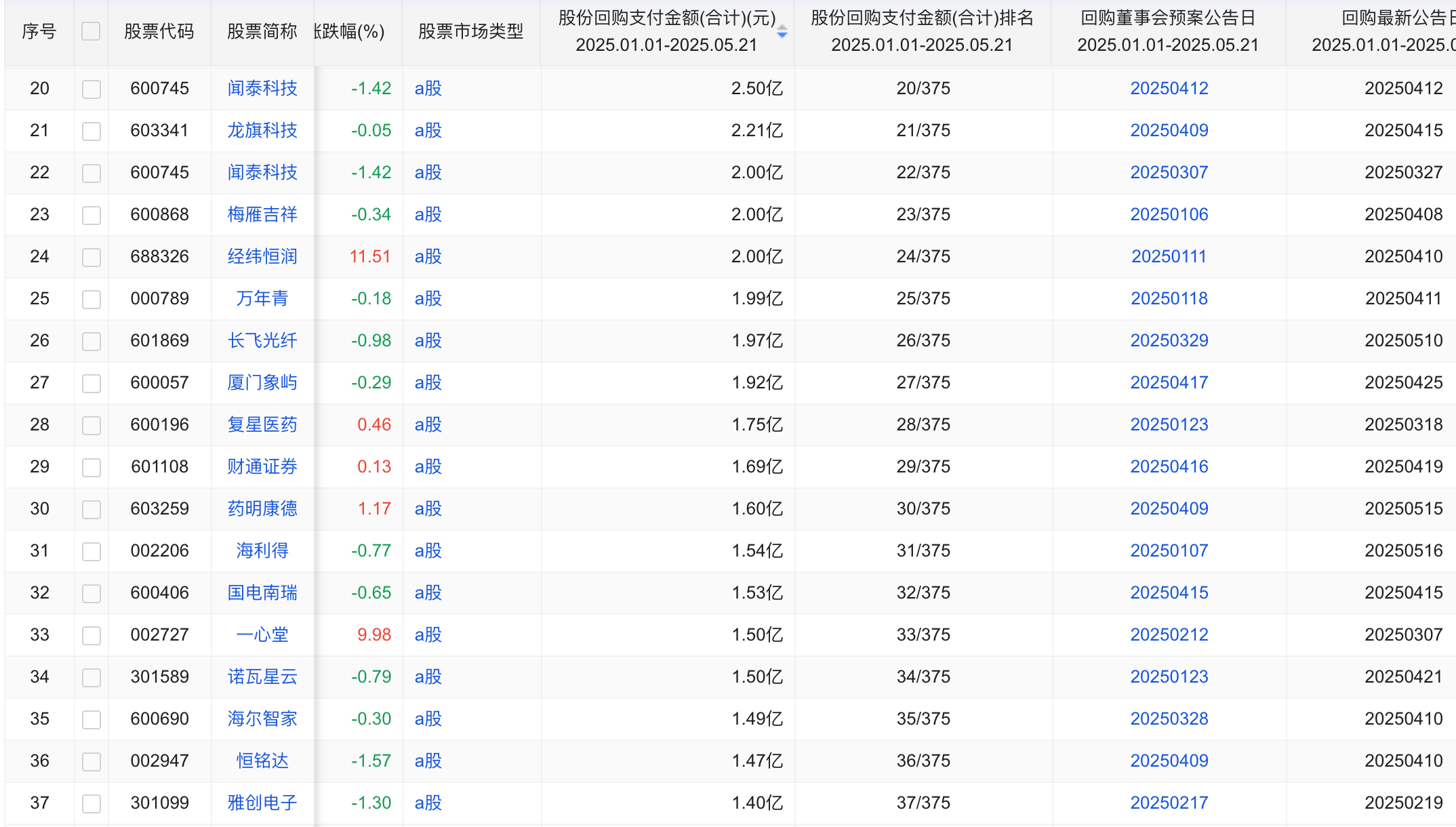Open the 20250328 announcement date link
Viewport: 1456px width, 827px height.
1169,719
